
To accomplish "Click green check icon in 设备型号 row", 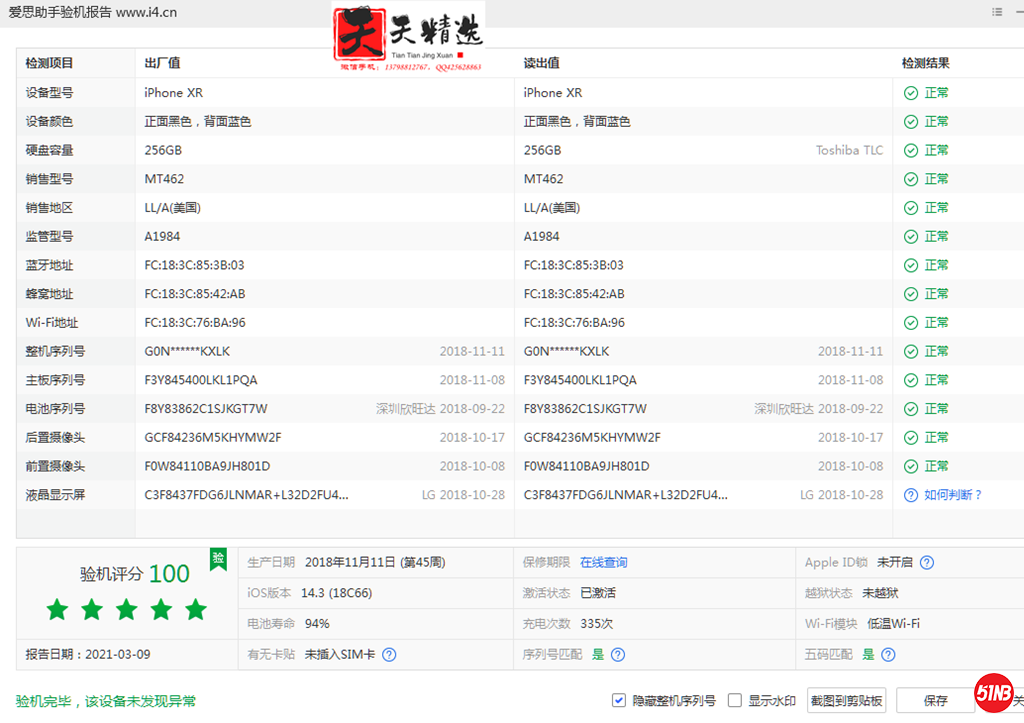I will click(911, 93).
